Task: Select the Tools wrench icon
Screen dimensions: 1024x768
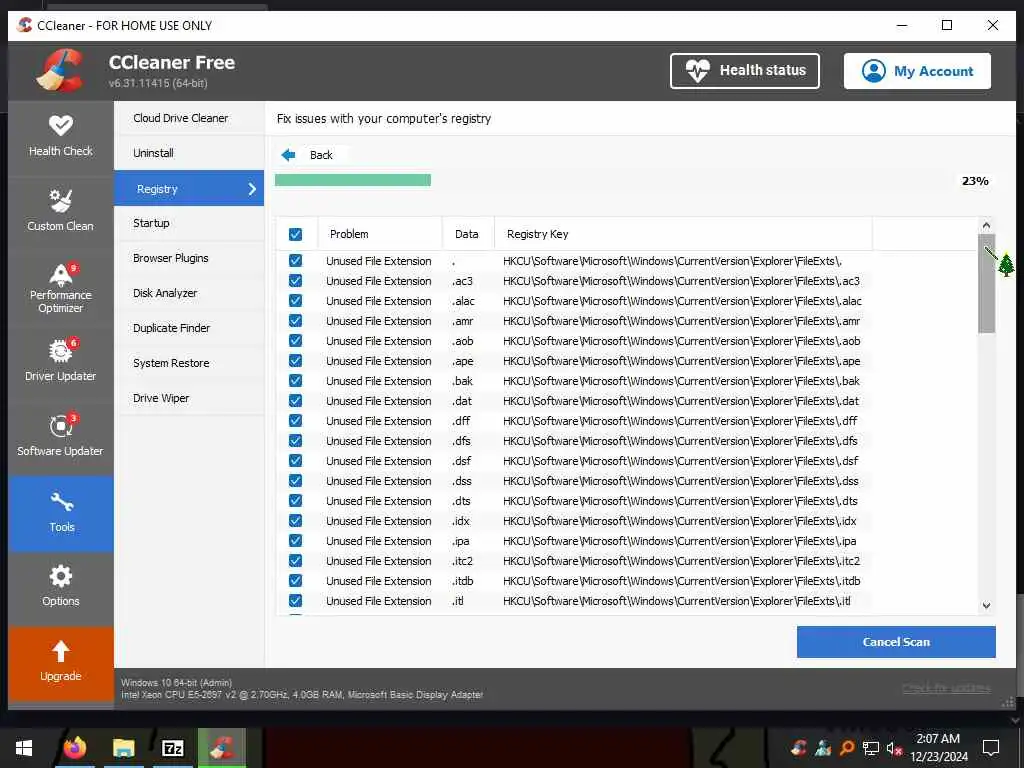Action: point(61,502)
